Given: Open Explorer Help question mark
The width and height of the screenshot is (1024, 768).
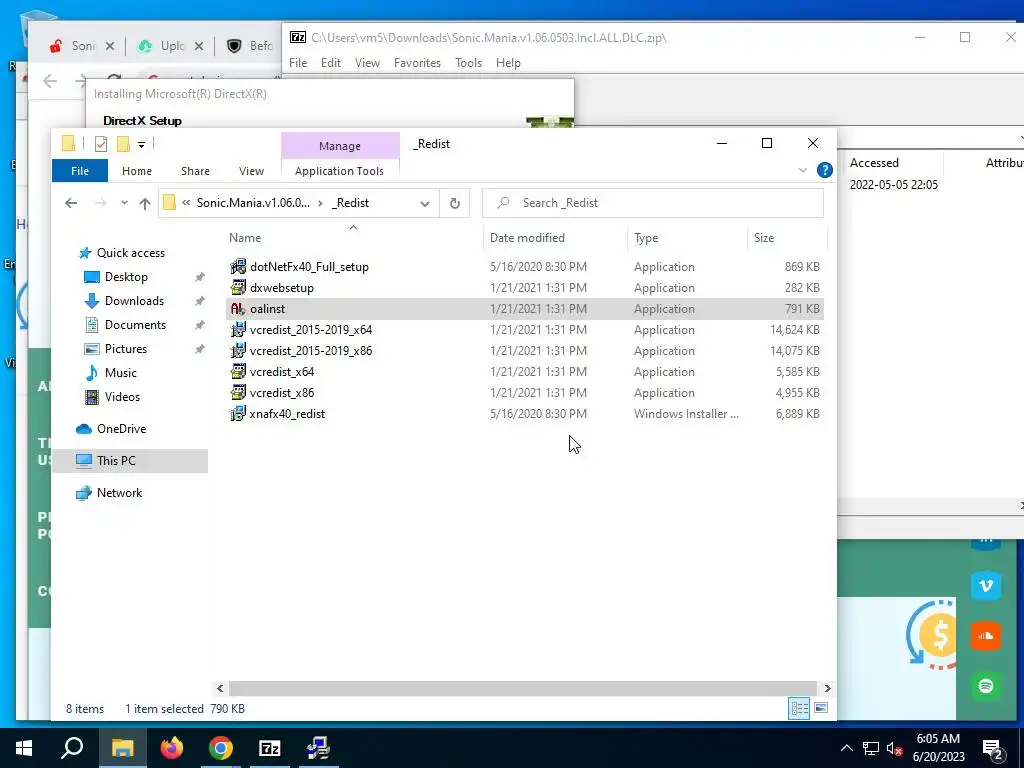Looking at the screenshot, I should (x=825, y=170).
